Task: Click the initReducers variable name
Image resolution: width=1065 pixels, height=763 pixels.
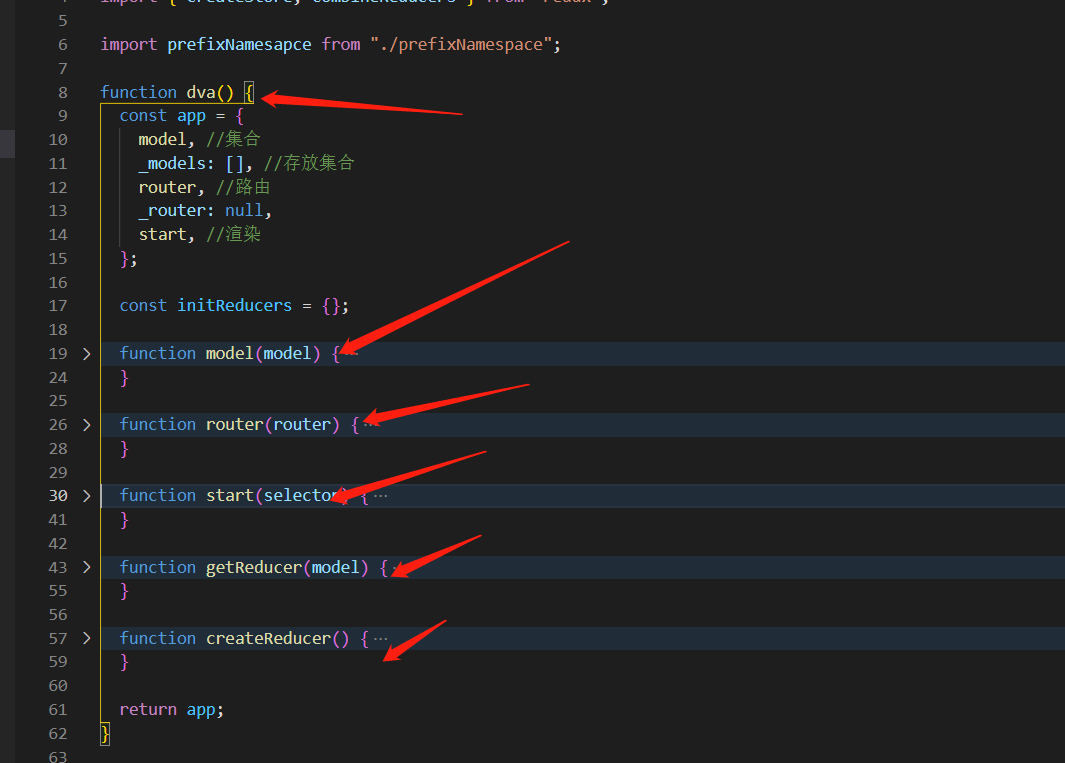Action: point(234,306)
